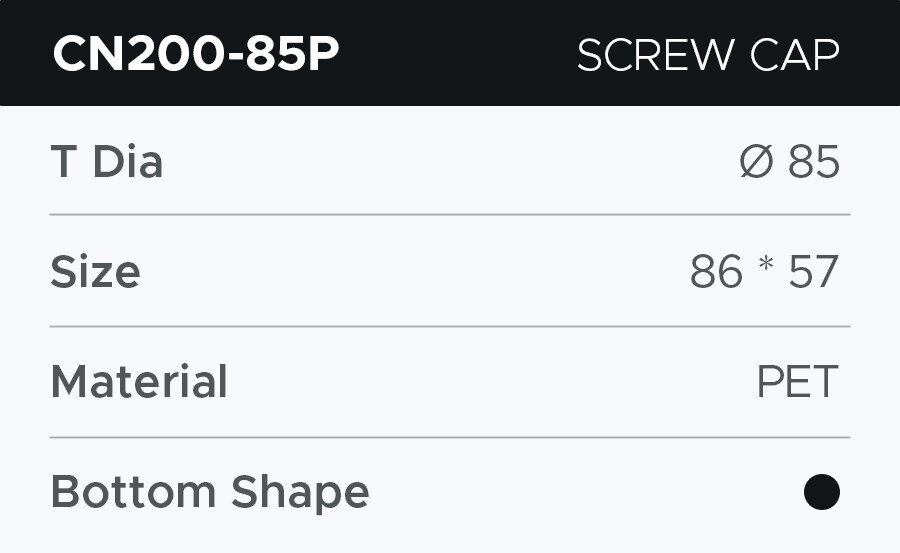Image resolution: width=900 pixels, height=553 pixels.
Task: Click the asterisk in the Size value
Action: 766,268
